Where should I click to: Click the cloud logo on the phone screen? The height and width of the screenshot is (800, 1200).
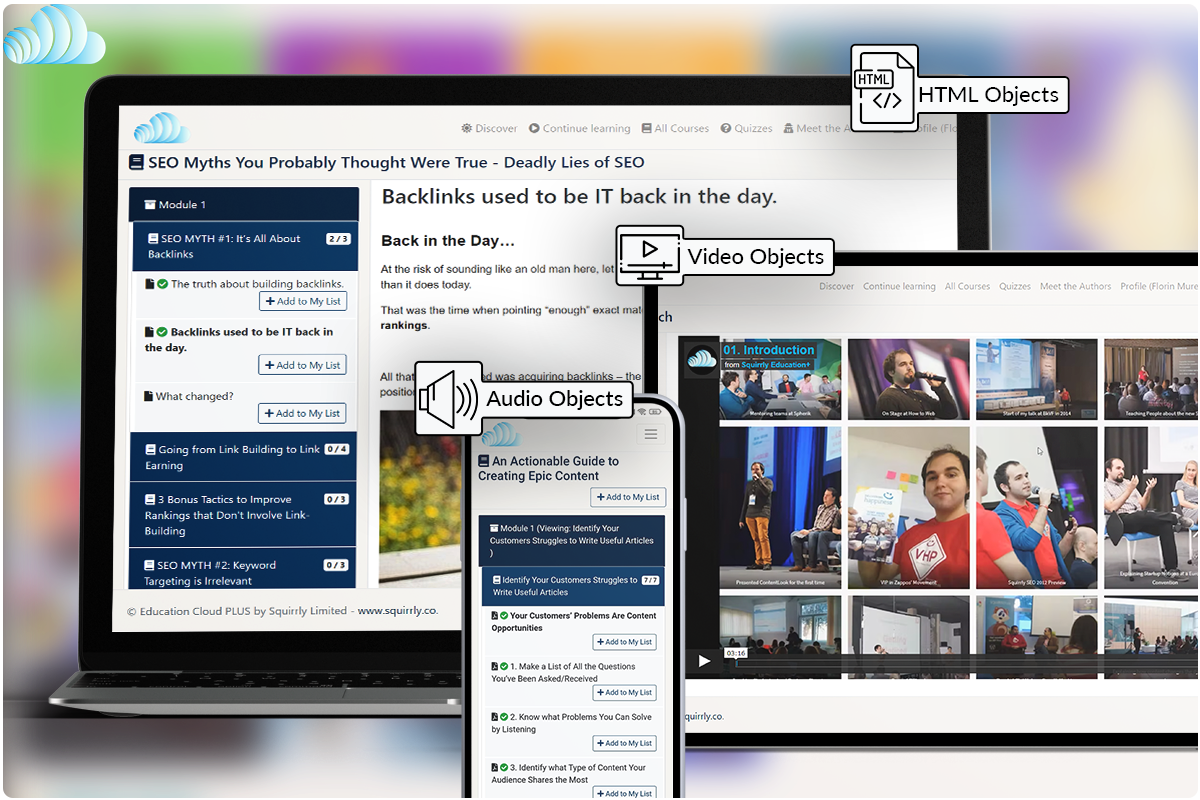[500, 434]
